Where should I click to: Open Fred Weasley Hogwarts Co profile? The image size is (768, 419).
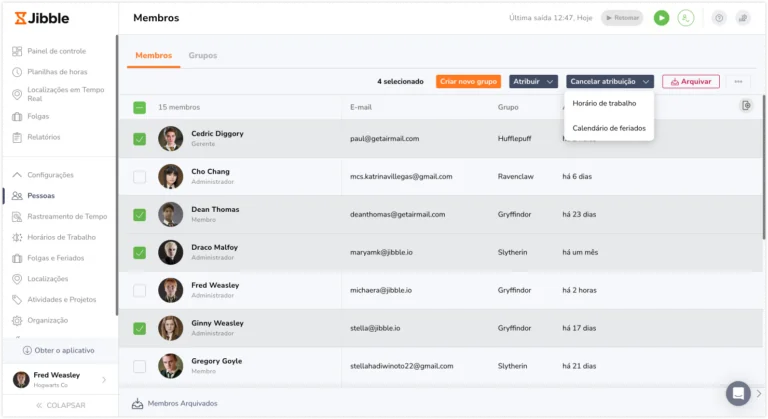click(x=59, y=380)
